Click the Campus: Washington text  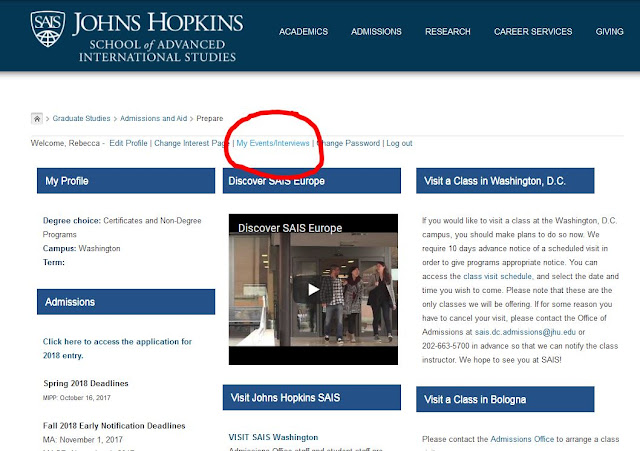(81, 249)
